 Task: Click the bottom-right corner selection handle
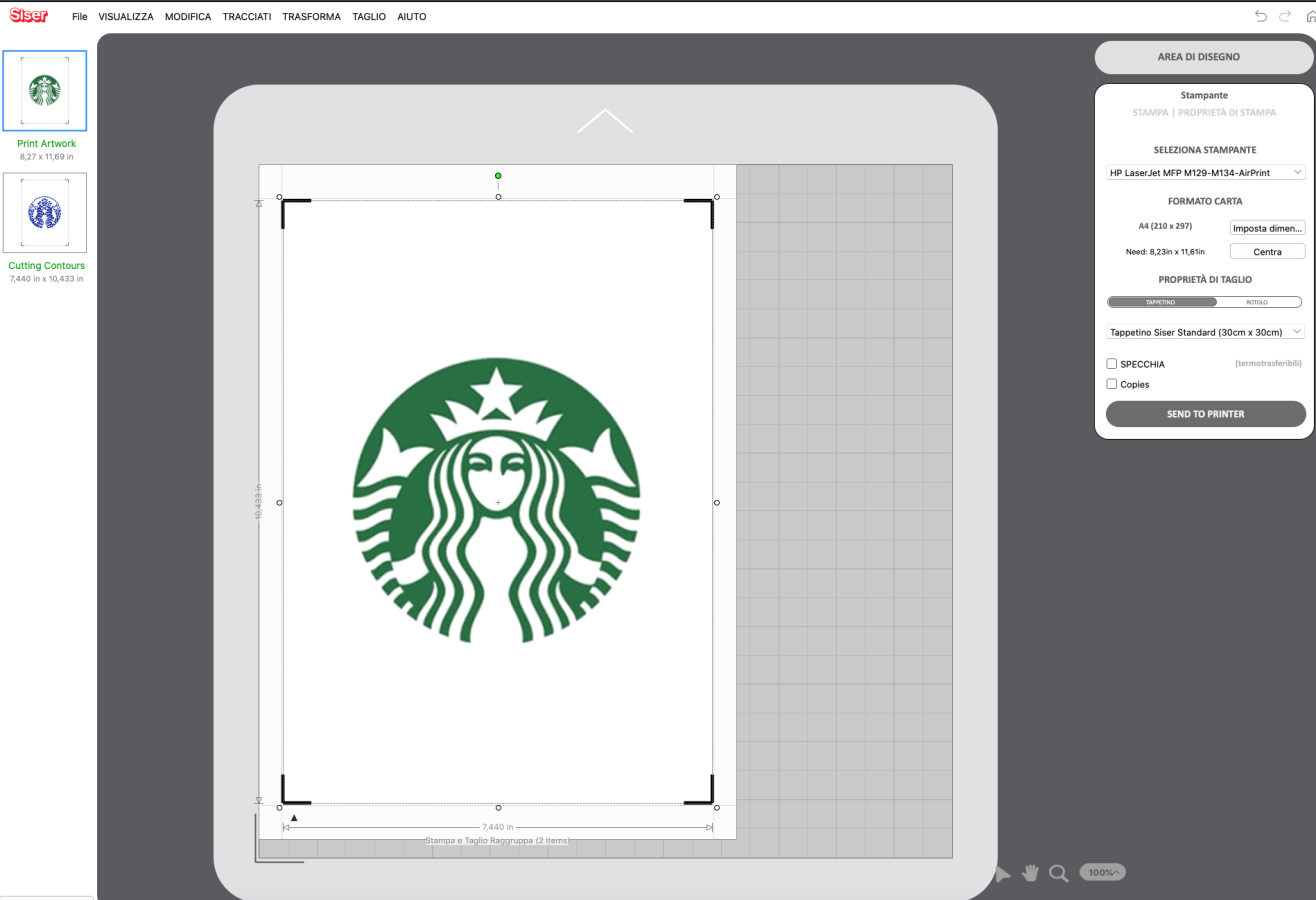(x=717, y=808)
